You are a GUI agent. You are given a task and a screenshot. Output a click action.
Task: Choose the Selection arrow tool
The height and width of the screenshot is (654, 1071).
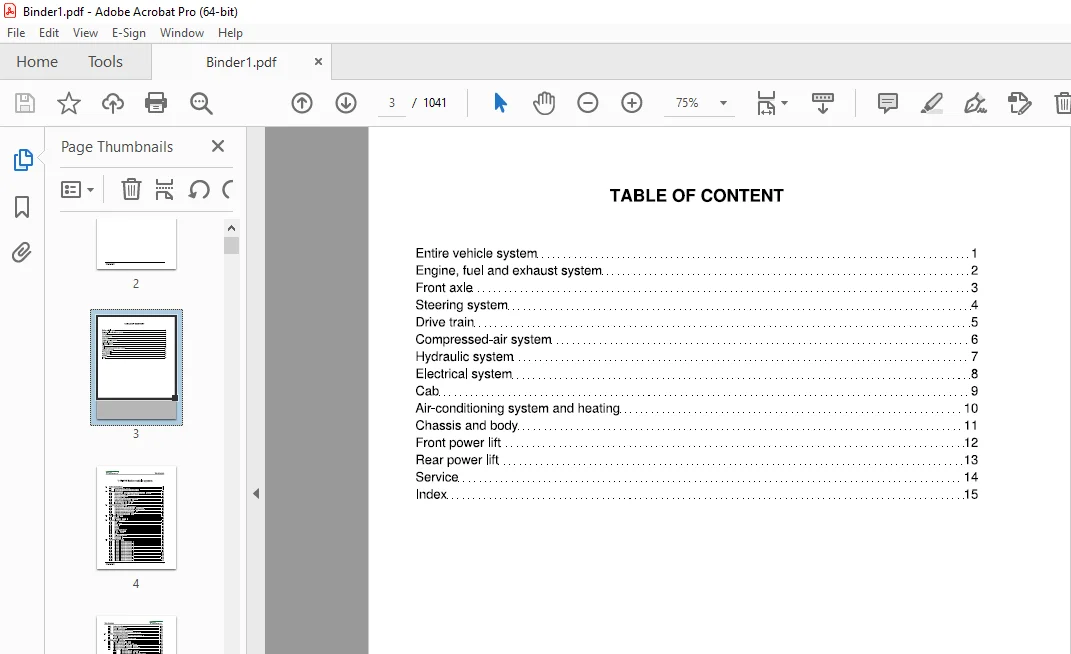[500, 103]
